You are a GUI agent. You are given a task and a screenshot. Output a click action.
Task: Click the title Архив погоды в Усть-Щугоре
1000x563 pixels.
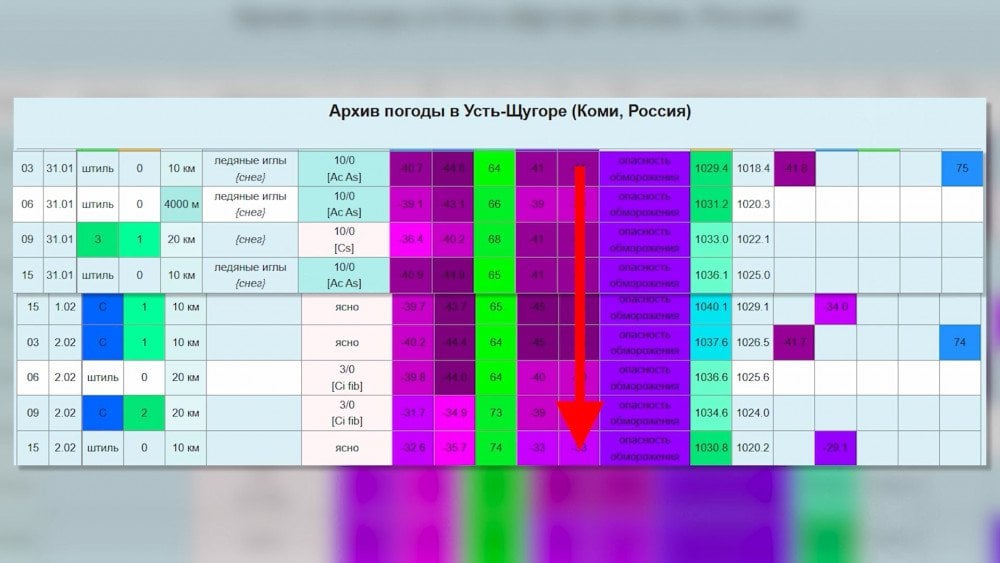[x=509, y=111]
